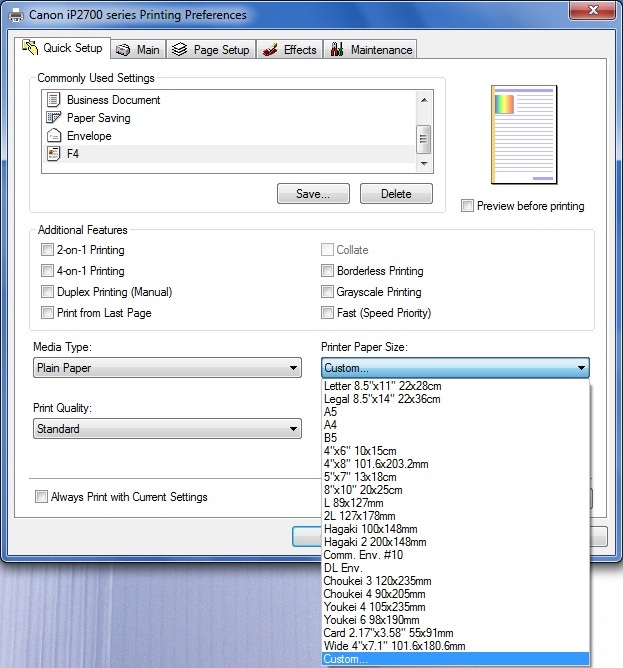Select Custom... at bottom of size list
The height and width of the screenshot is (668, 623).
455,659
